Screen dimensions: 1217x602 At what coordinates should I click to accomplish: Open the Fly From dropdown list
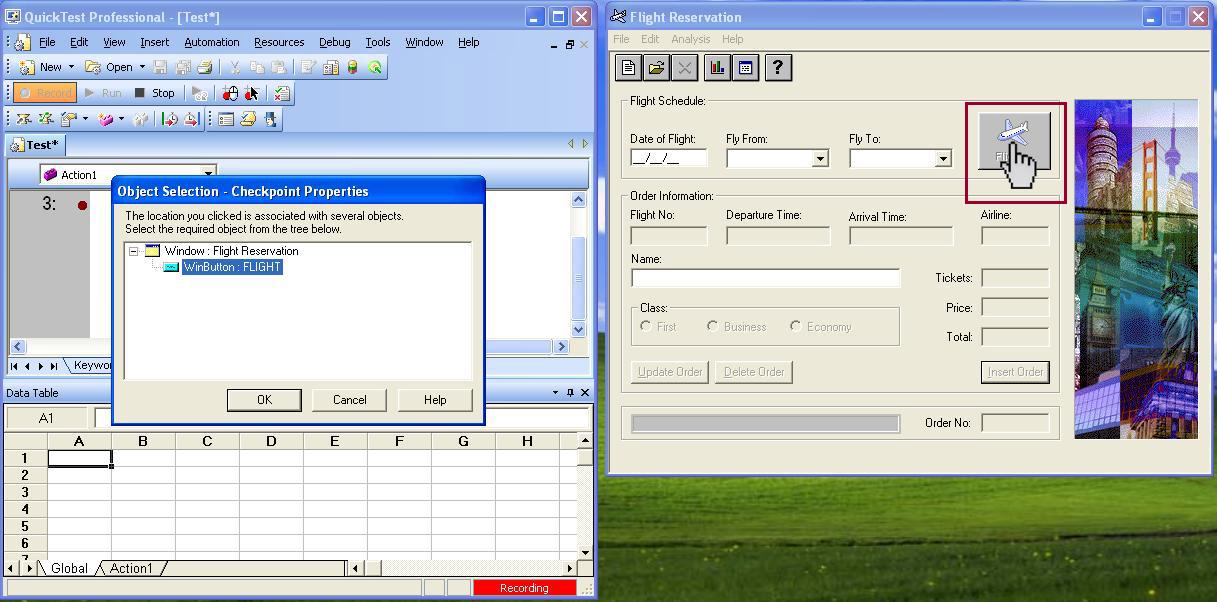819,158
